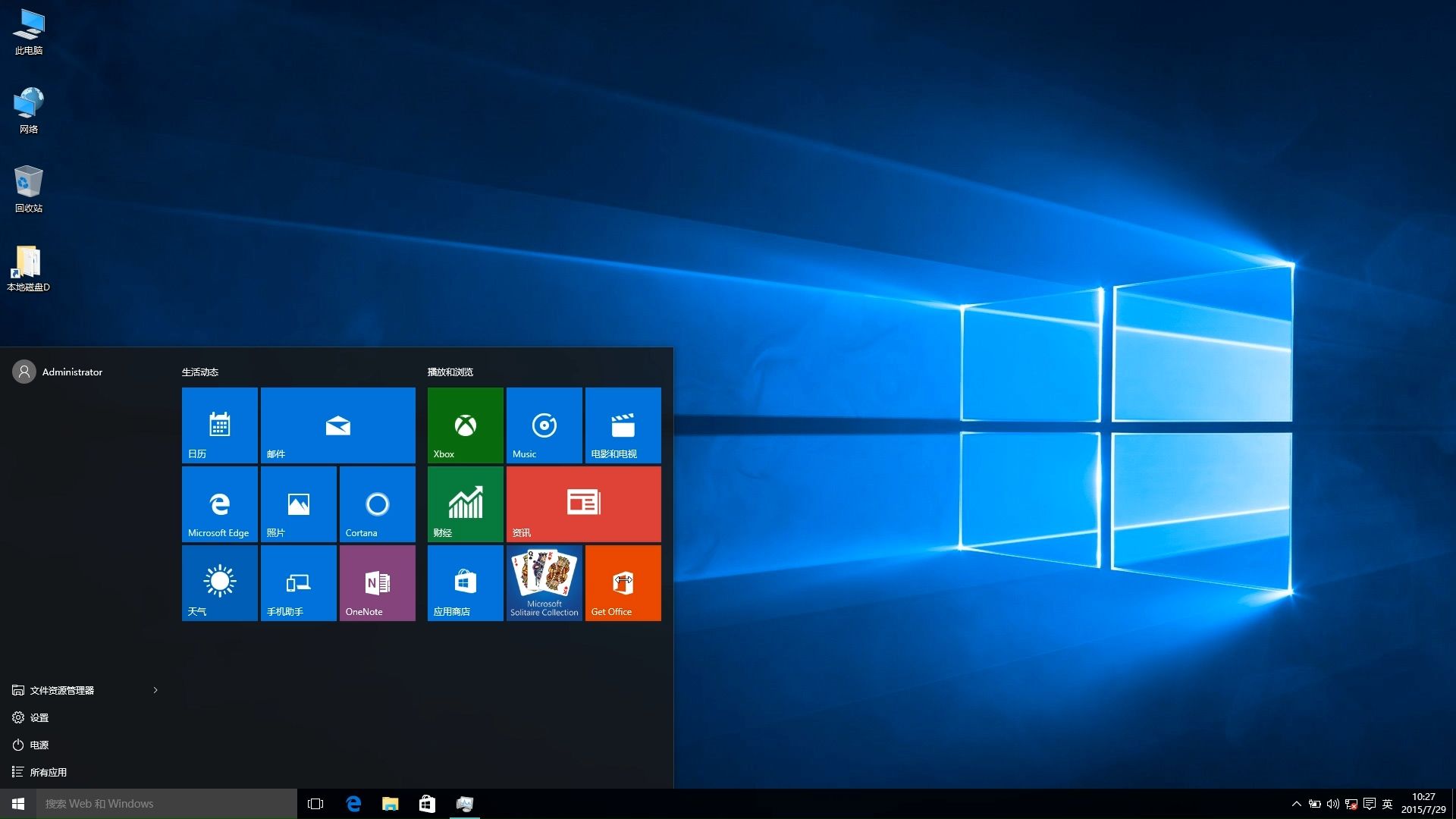Screen dimensions: 1456x819
Task: Open the 手机助手 phone companion tile
Action: pos(299,583)
